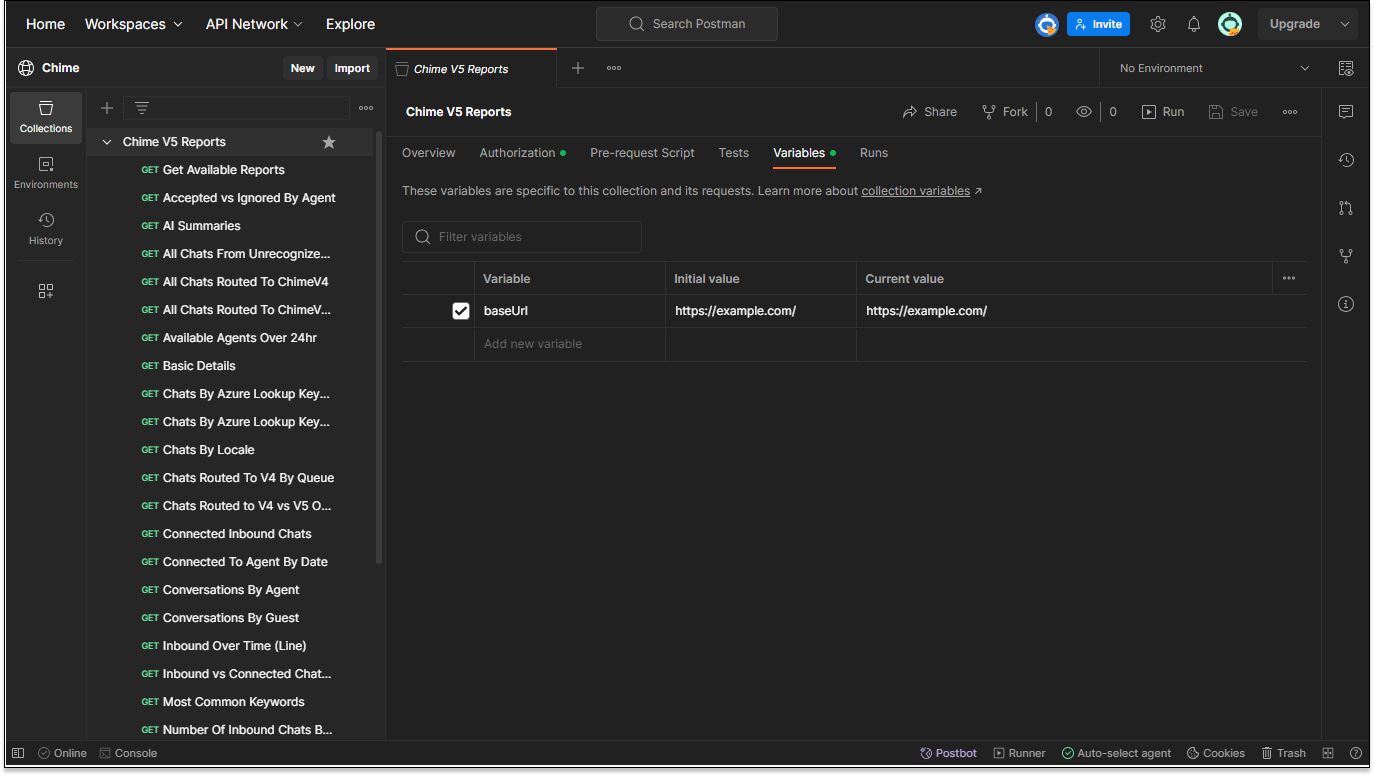The width and height of the screenshot is (1374, 776).
Task: Click the Share button
Action: pyautogui.click(x=930, y=112)
